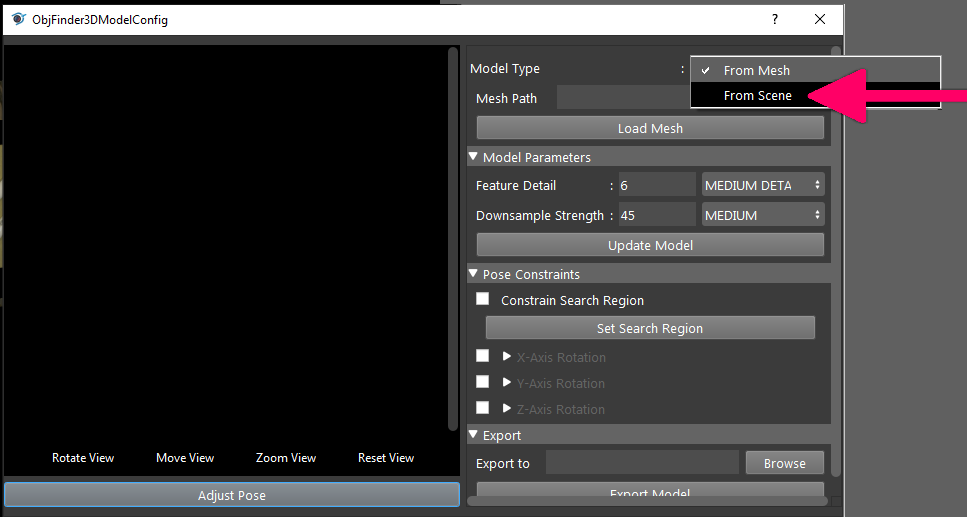Click the ObjFinder3DModelConfig app icon
Screen dimensions: 967x517
[x=19, y=19]
